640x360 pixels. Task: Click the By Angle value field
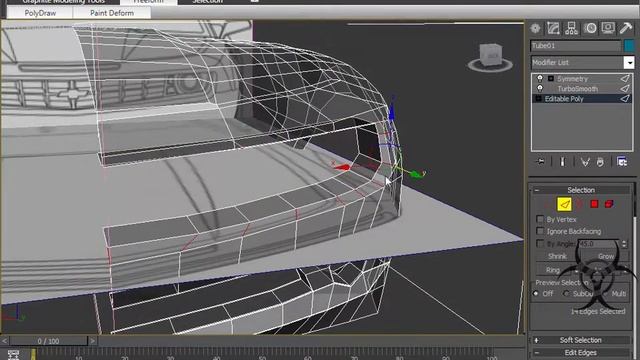(x=599, y=244)
